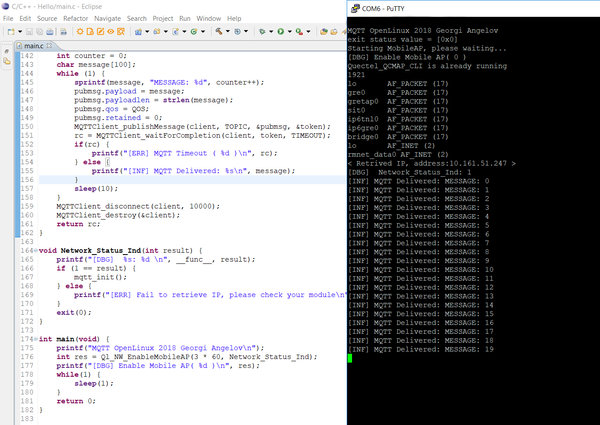
Task: Click 'MESSAGE: 19' line in PuTTY
Action: [x=421, y=349]
